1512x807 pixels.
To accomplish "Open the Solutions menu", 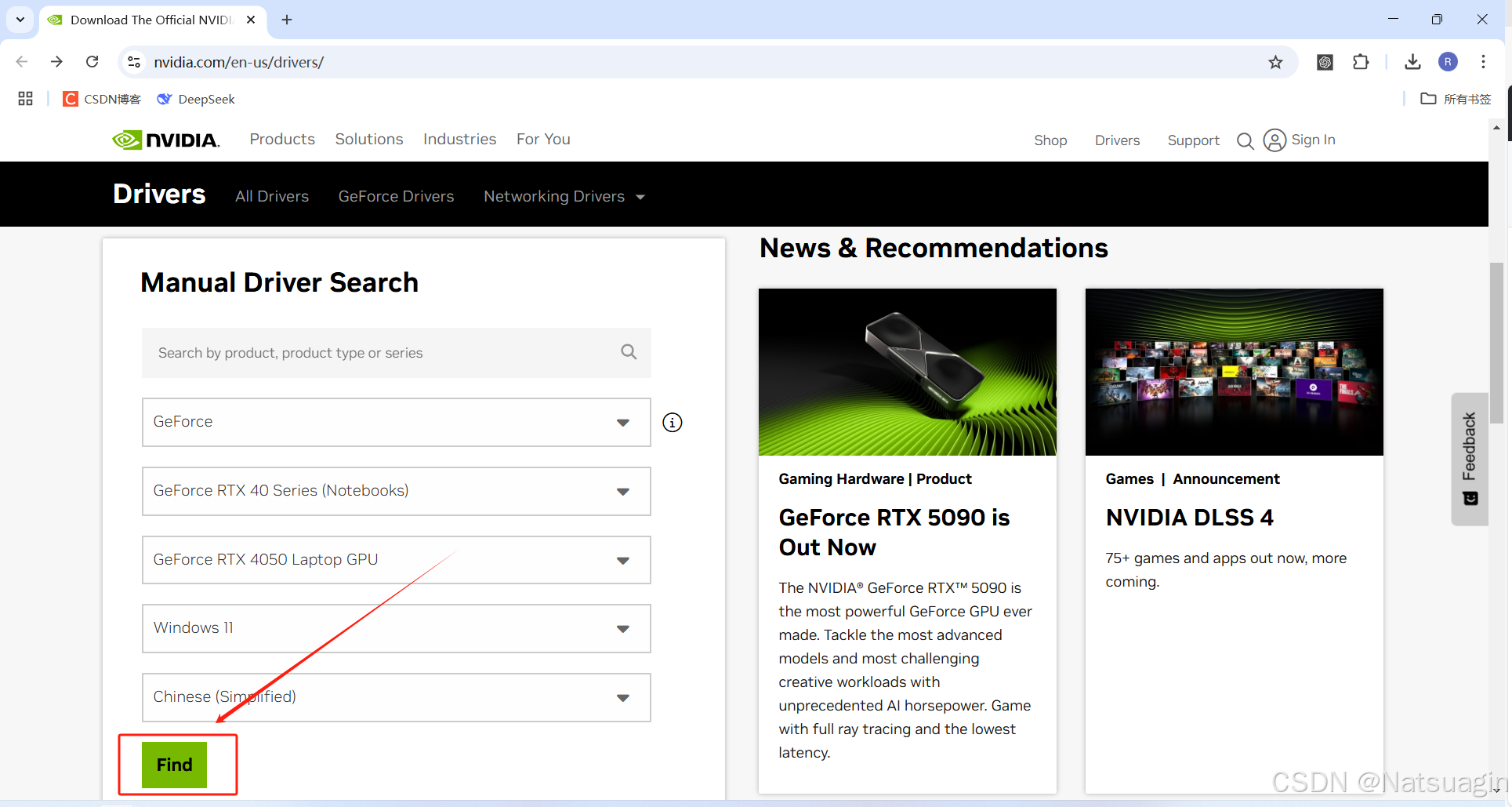I will [369, 139].
